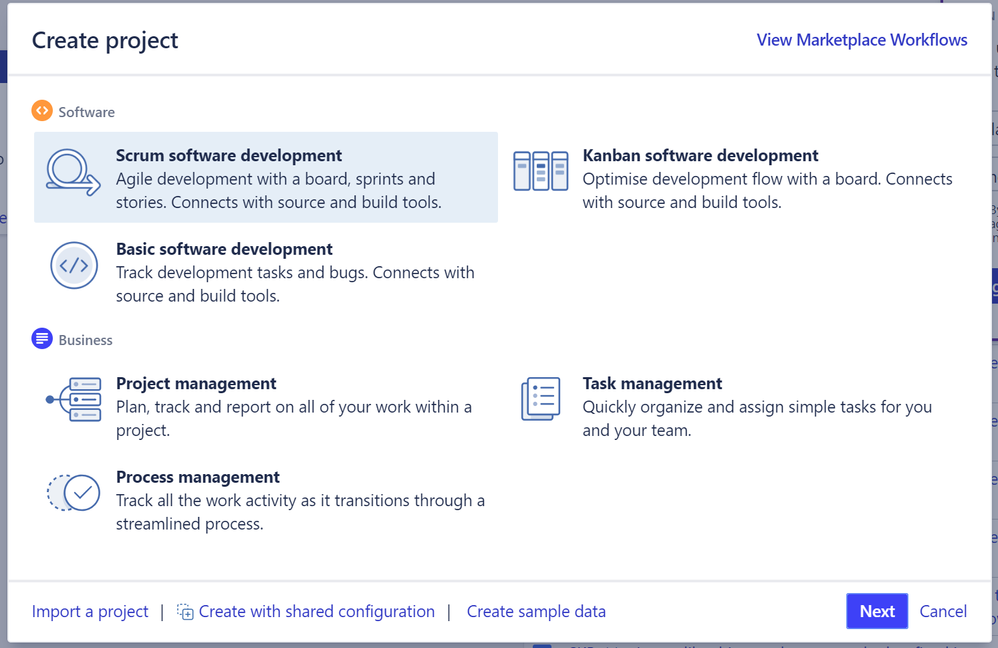Click the Basic software development code icon
This screenshot has height=648, width=998.
(74, 266)
